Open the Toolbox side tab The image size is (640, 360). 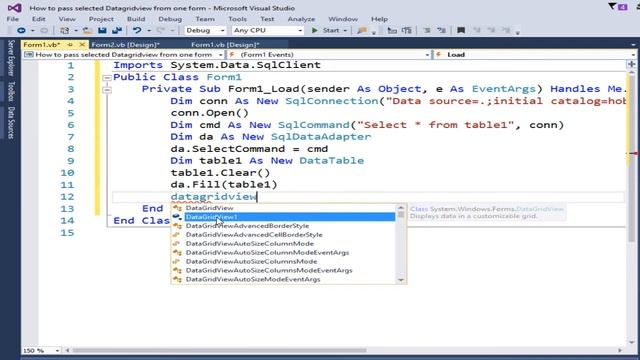coord(11,91)
